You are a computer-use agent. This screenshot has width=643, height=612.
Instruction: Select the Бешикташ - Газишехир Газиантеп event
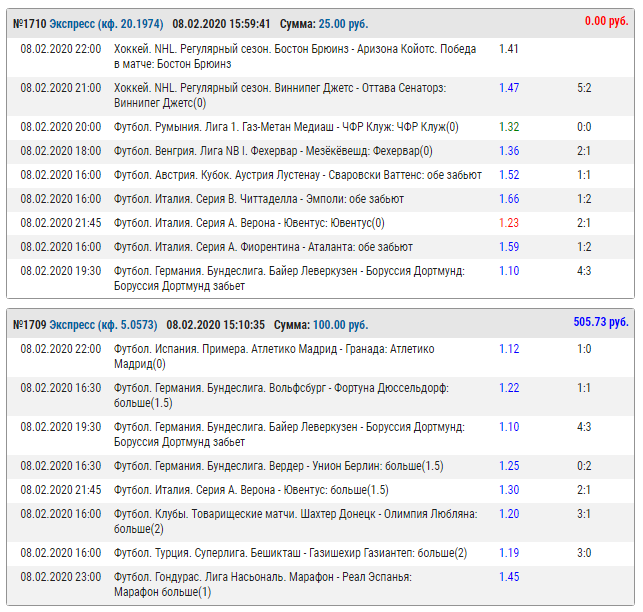point(290,553)
